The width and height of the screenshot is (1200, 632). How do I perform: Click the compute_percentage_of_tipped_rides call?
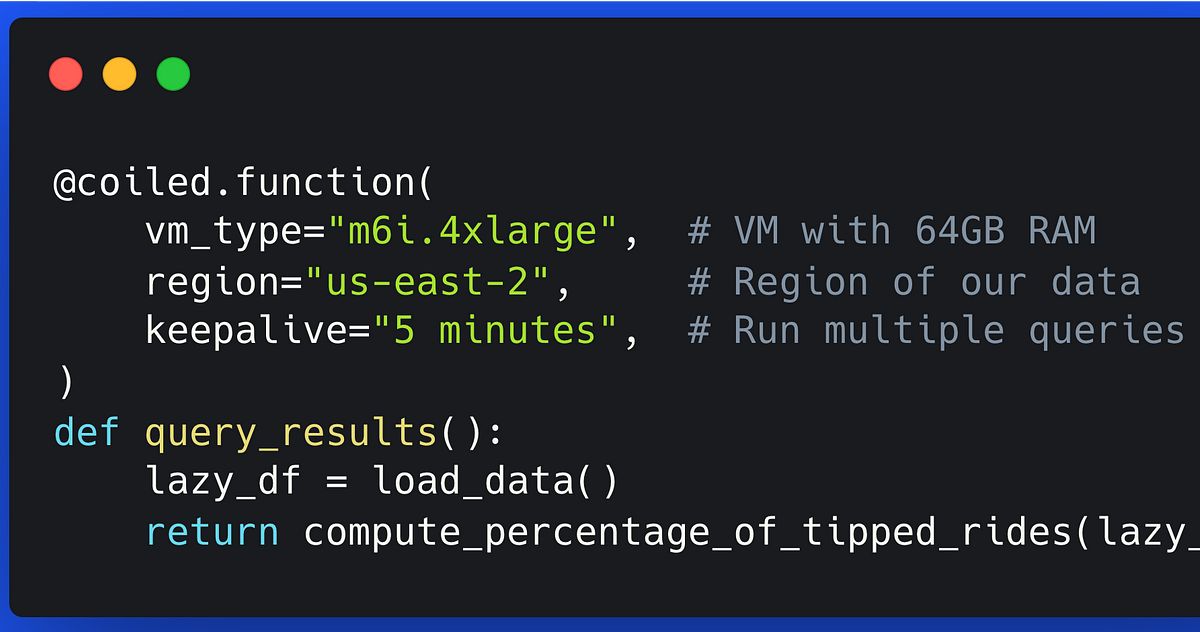688,533
